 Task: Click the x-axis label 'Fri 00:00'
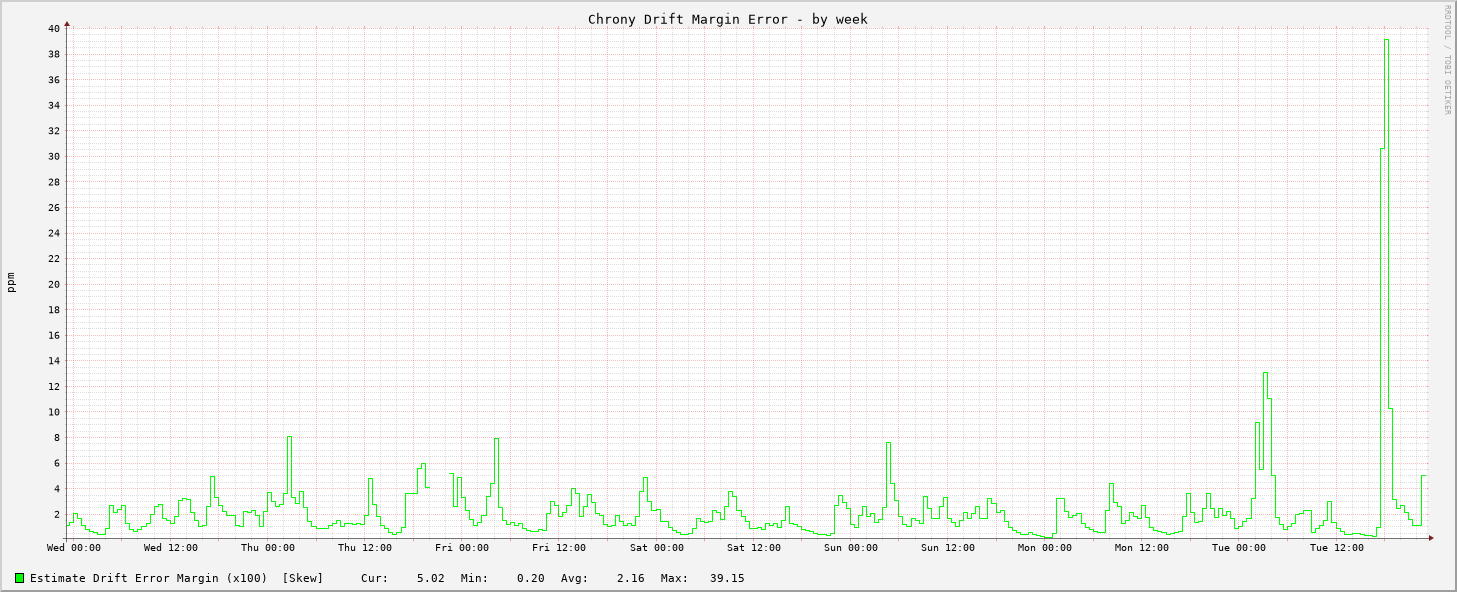[x=461, y=547]
